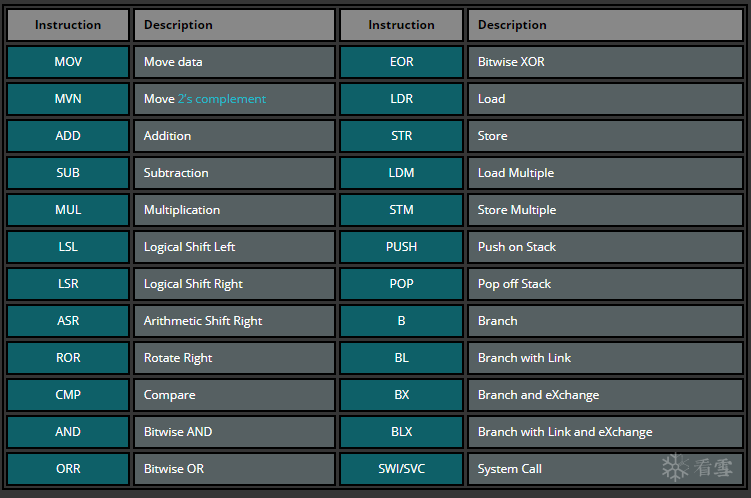Select the LDR instruction cell

[401, 99]
